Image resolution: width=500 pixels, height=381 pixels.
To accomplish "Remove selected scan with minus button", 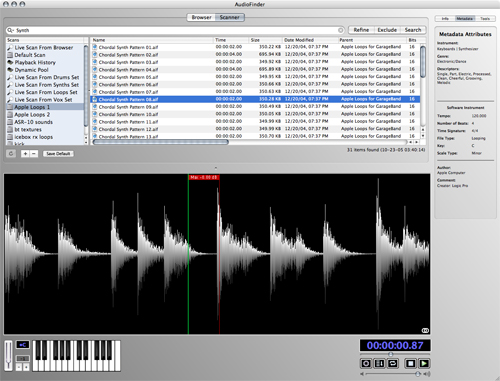I will pyautogui.click(x=34, y=154).
